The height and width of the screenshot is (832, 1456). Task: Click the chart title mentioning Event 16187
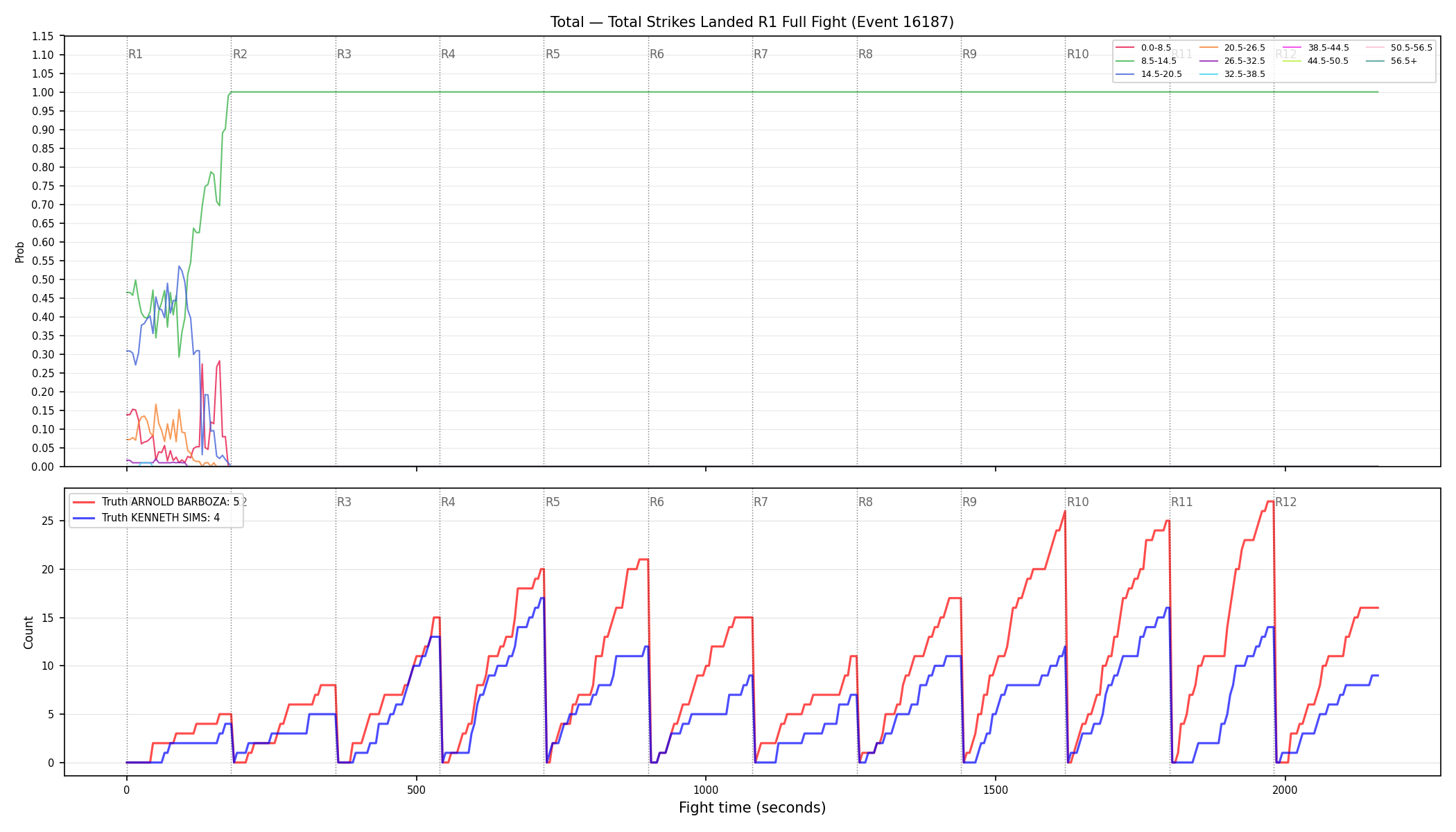[752, 22]
